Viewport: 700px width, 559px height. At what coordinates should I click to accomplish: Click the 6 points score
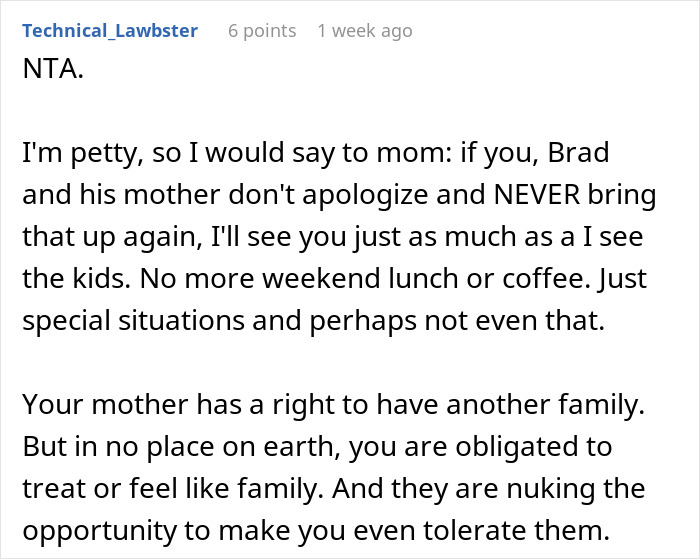[262, 31]
